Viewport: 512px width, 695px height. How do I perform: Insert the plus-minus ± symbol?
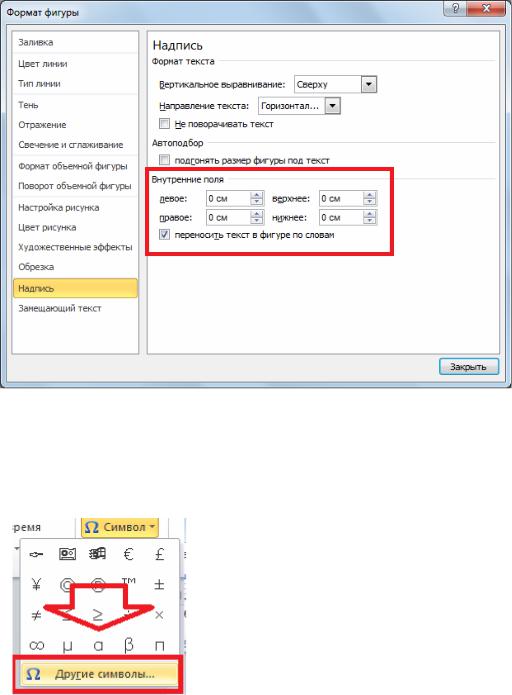(x=160, y=585)
